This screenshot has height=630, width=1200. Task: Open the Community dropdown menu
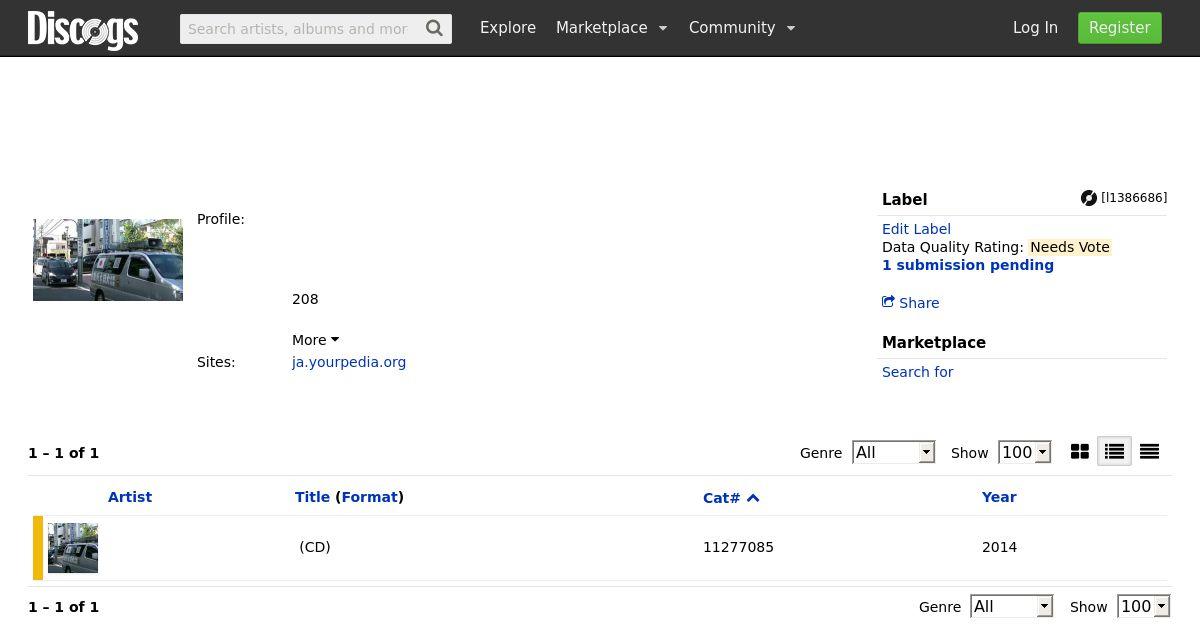[x=742, y=28]
